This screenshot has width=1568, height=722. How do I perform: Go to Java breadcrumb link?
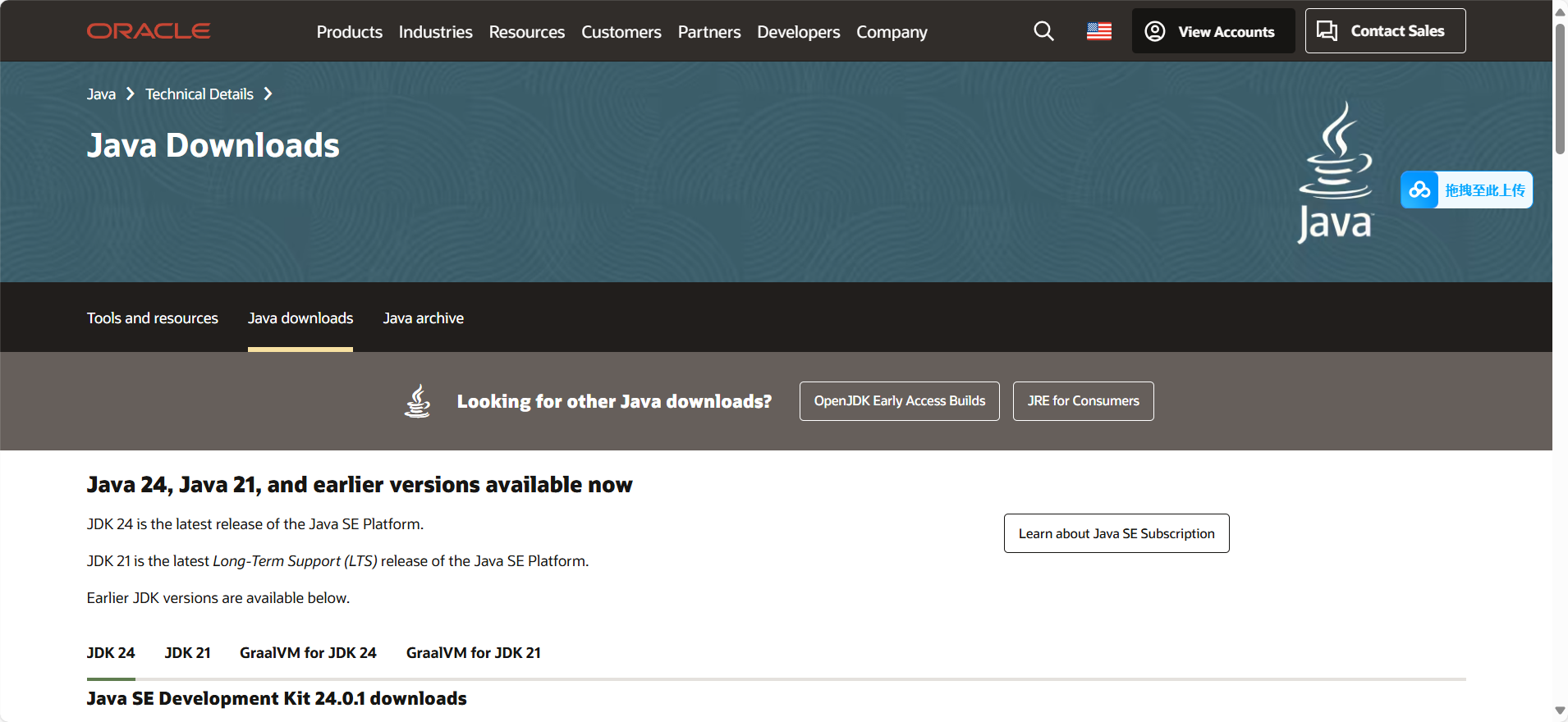tap(101, 94)
